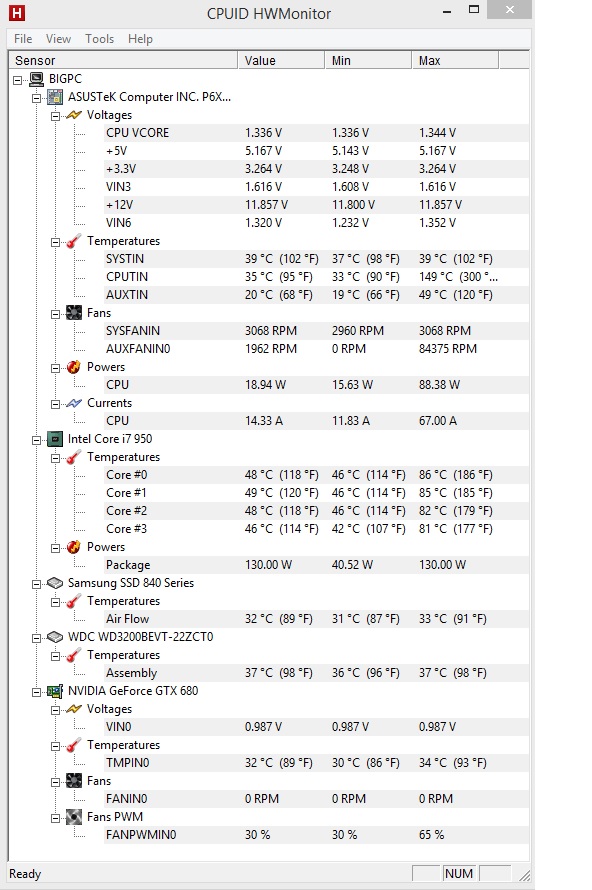Click the BIGPC computer icon
The width and height of the screenshot is (592, 890).
[x=37, y=79]
